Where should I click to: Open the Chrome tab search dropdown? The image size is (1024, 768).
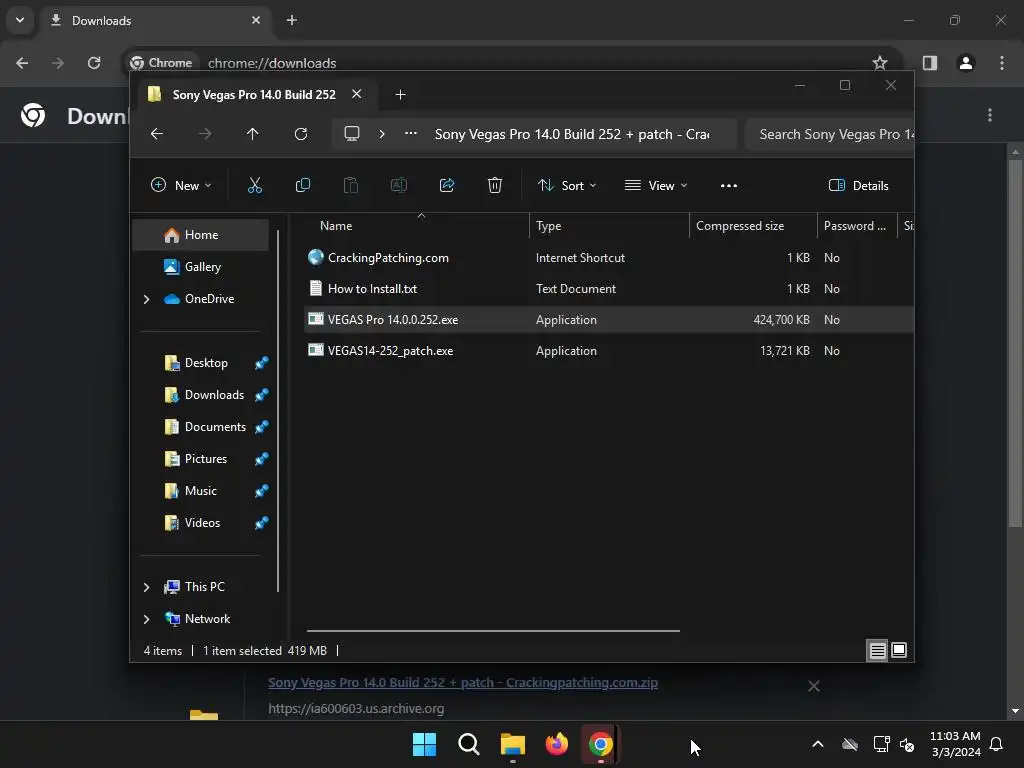click(x=20, y=20)
